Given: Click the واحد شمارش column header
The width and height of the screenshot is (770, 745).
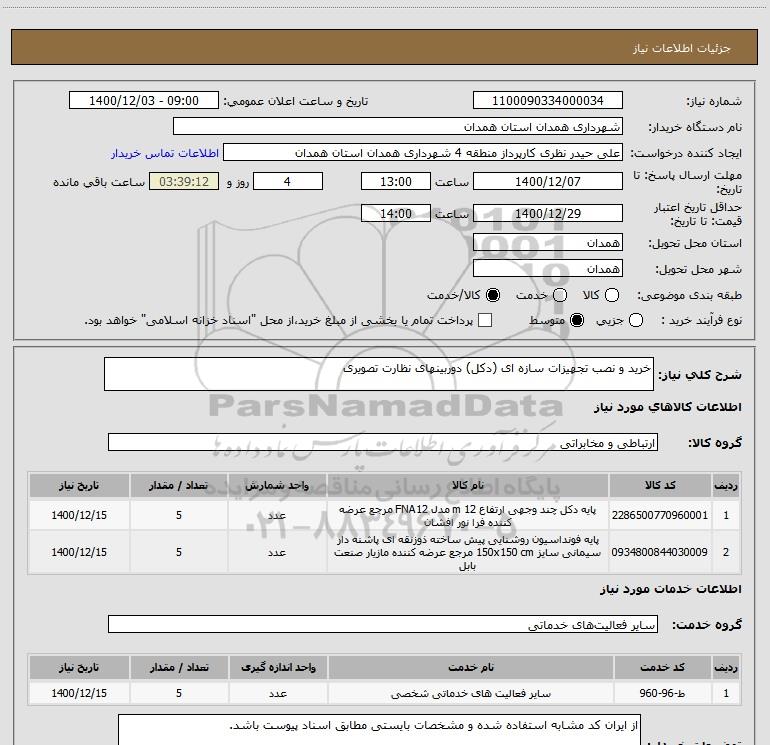Looking at the screenshot, I should click(277, 485).
